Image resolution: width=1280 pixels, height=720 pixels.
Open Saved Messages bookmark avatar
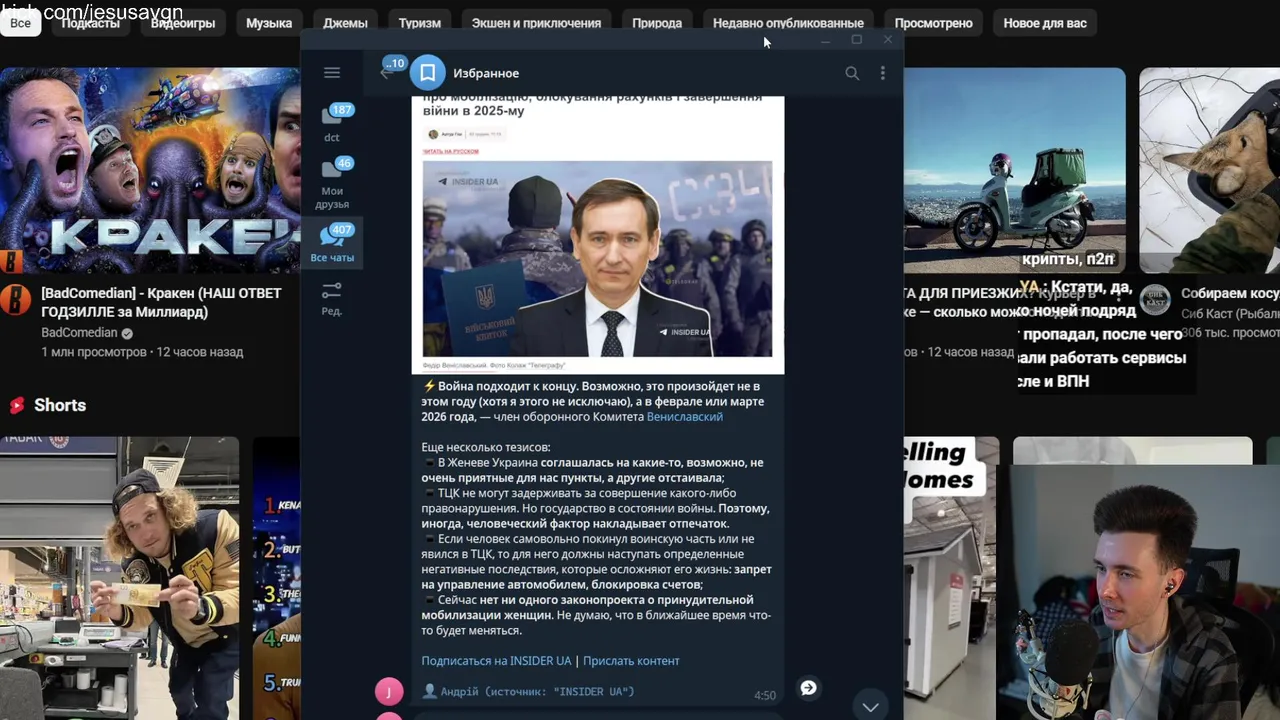(427, 73)
